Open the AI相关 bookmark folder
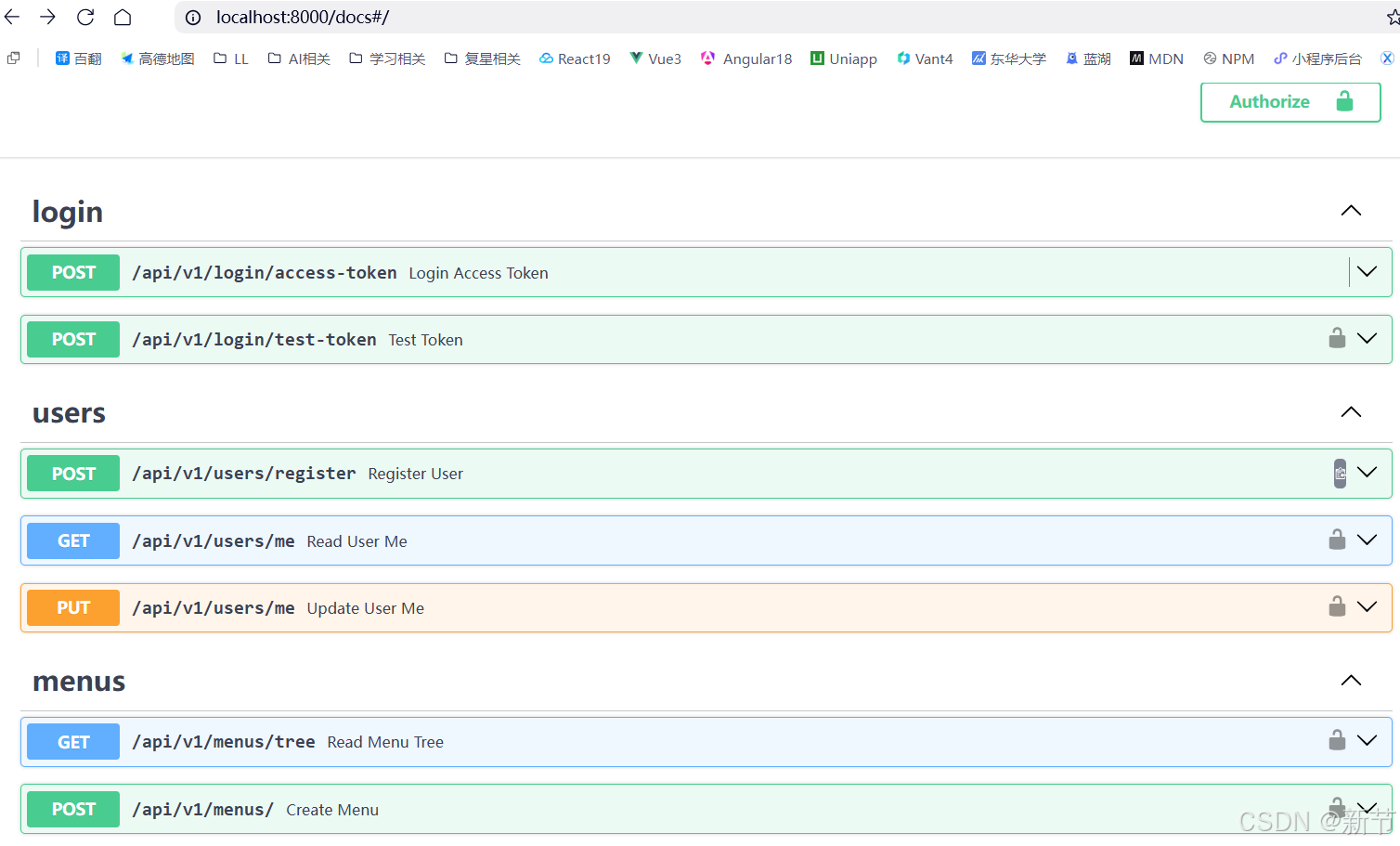Screen dimensions: 1400x846 point(299,59)
